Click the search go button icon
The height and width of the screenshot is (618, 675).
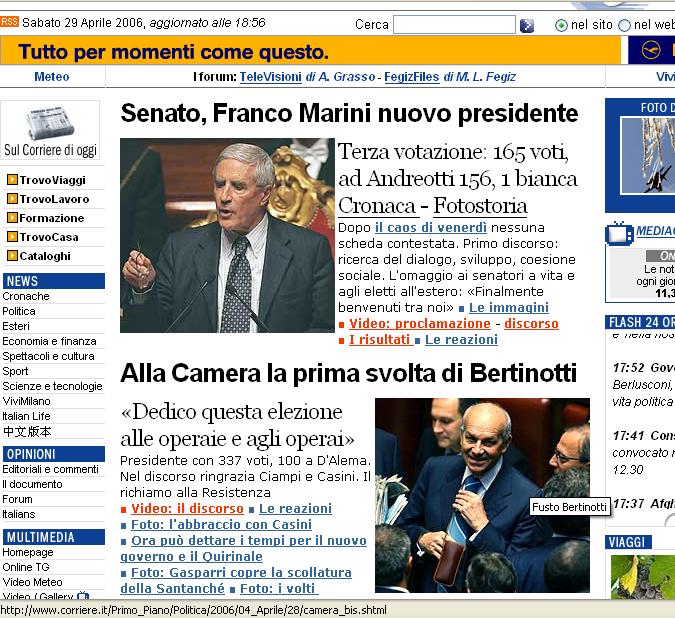527,26
